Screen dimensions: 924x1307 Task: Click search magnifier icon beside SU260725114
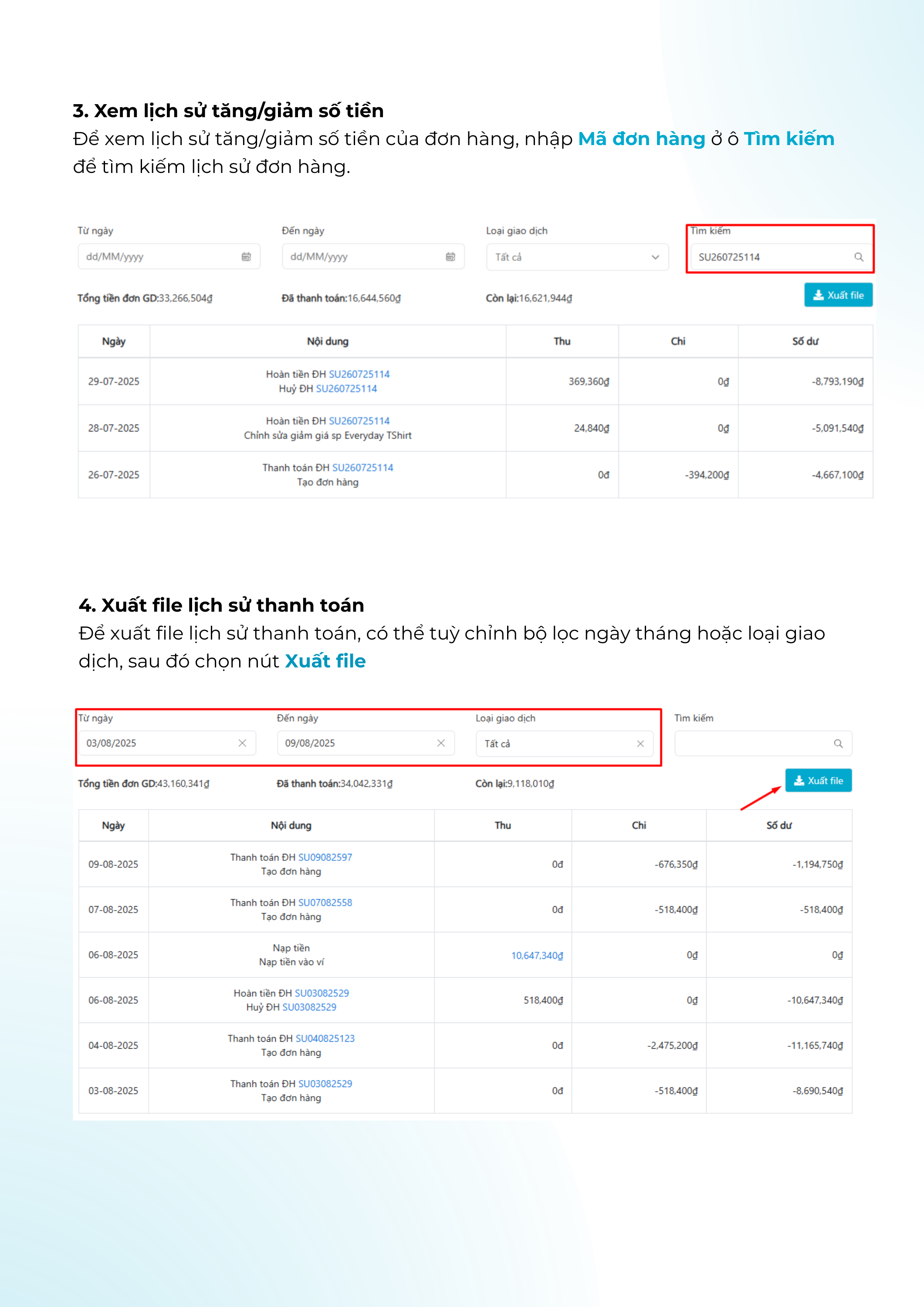(x=859, y=257)
